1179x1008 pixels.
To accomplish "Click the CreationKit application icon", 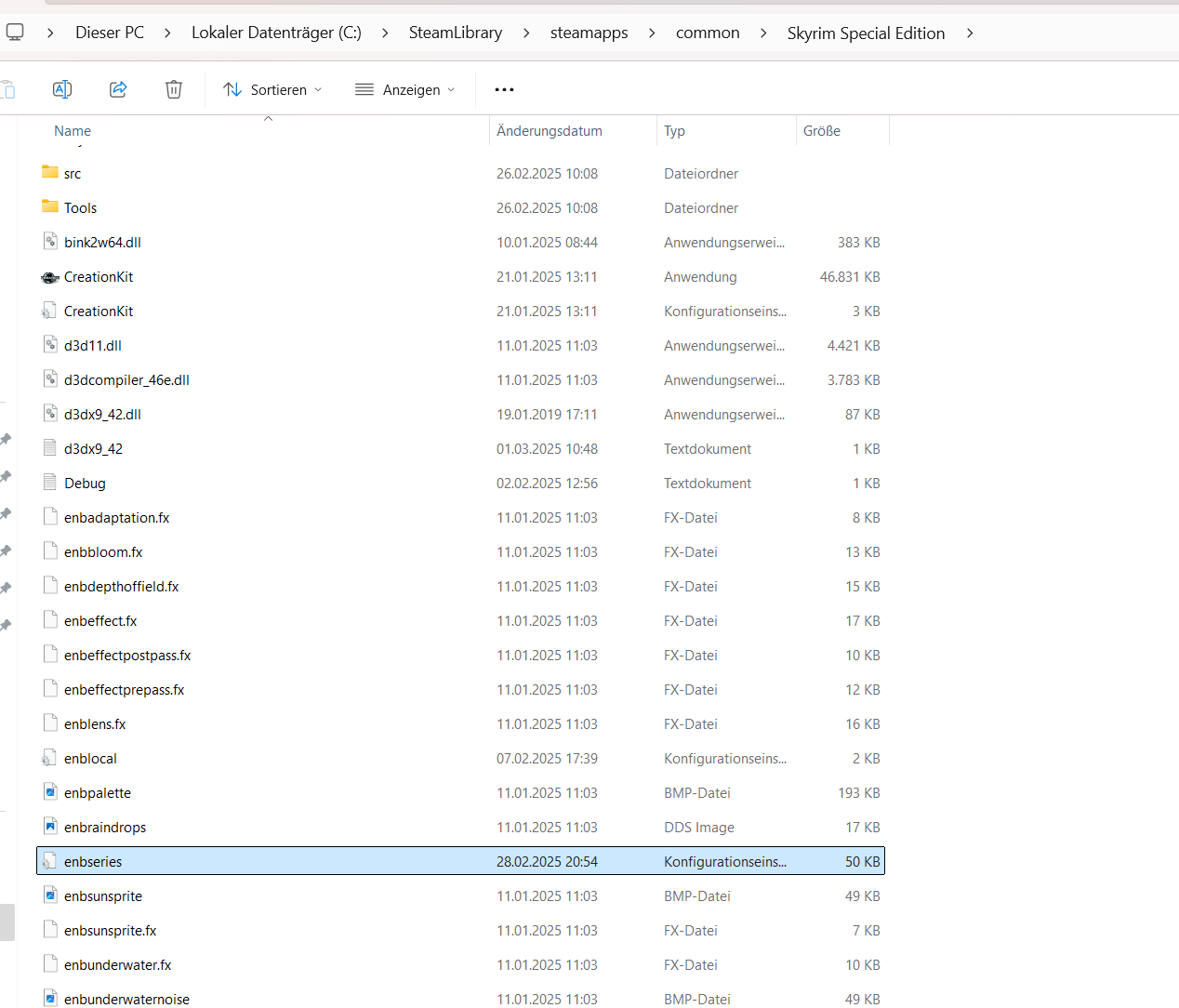I will 50,277.
